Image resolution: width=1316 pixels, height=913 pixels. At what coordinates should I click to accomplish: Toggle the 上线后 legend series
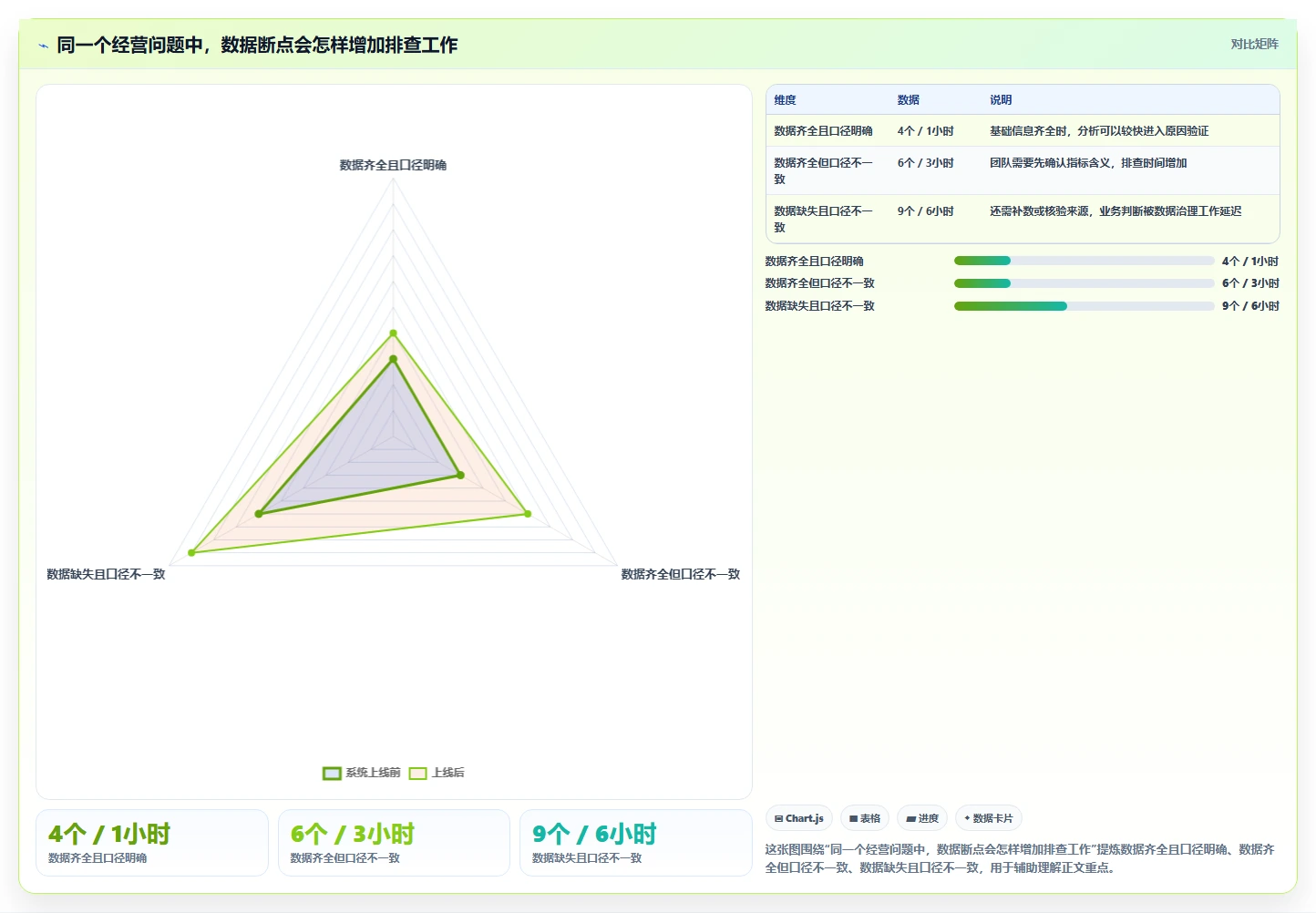tap(437, 773)
